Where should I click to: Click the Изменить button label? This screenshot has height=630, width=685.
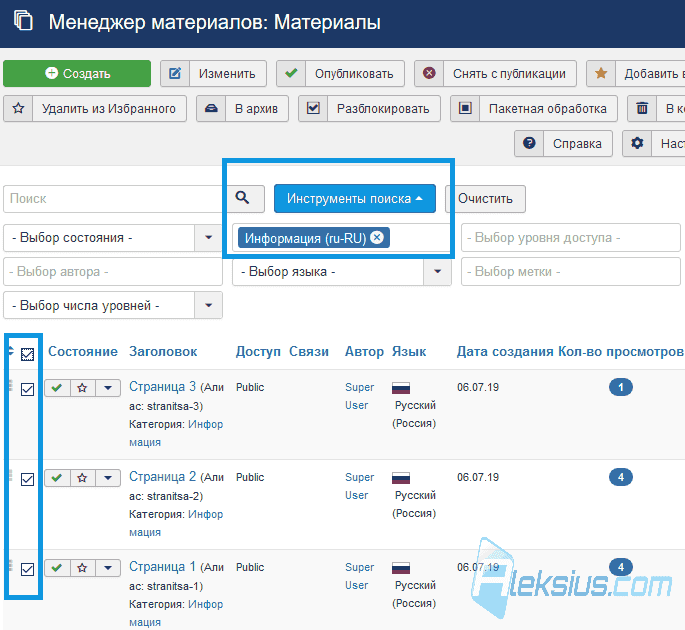coord(227,73)
